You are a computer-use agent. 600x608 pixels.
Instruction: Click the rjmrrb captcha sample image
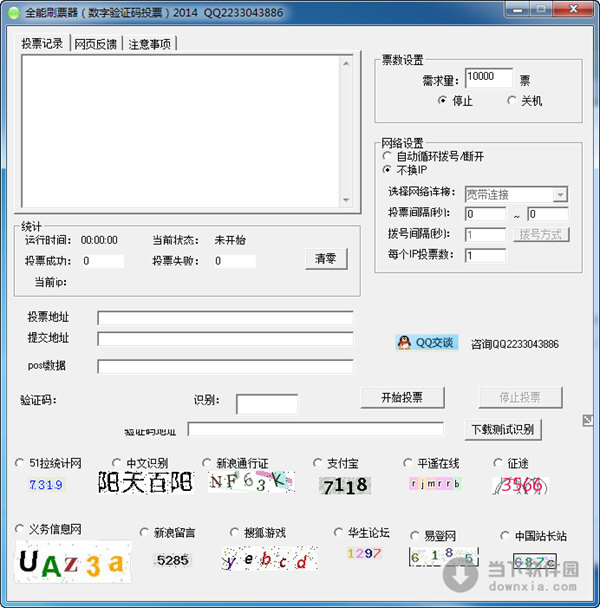[435, 484]
